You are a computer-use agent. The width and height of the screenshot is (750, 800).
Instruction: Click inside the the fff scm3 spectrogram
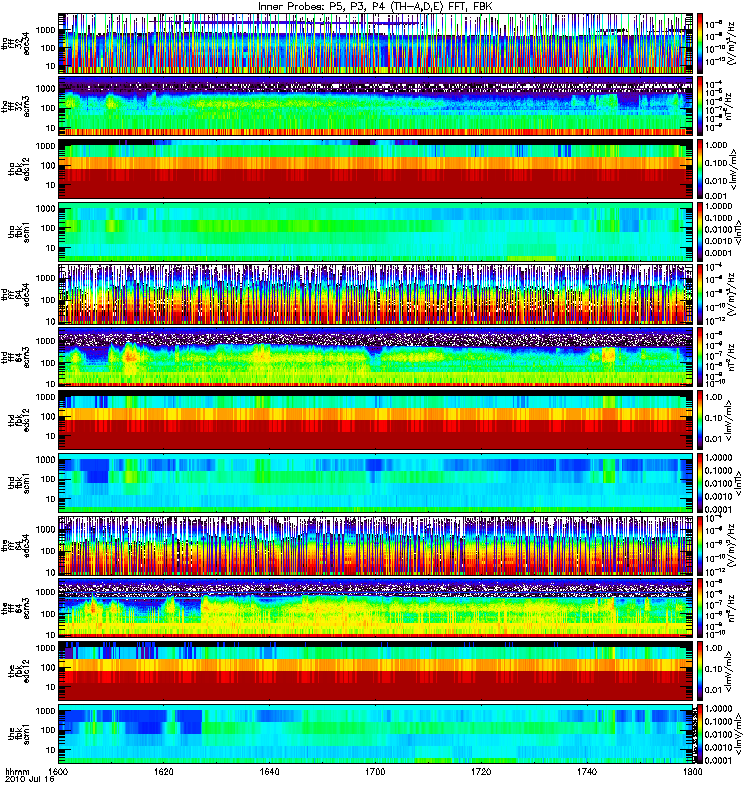375,608
